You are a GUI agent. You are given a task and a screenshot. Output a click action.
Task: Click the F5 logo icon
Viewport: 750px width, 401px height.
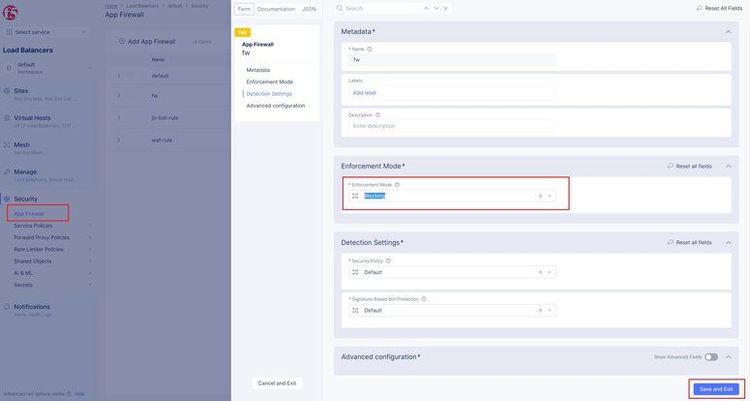[10, 13]
